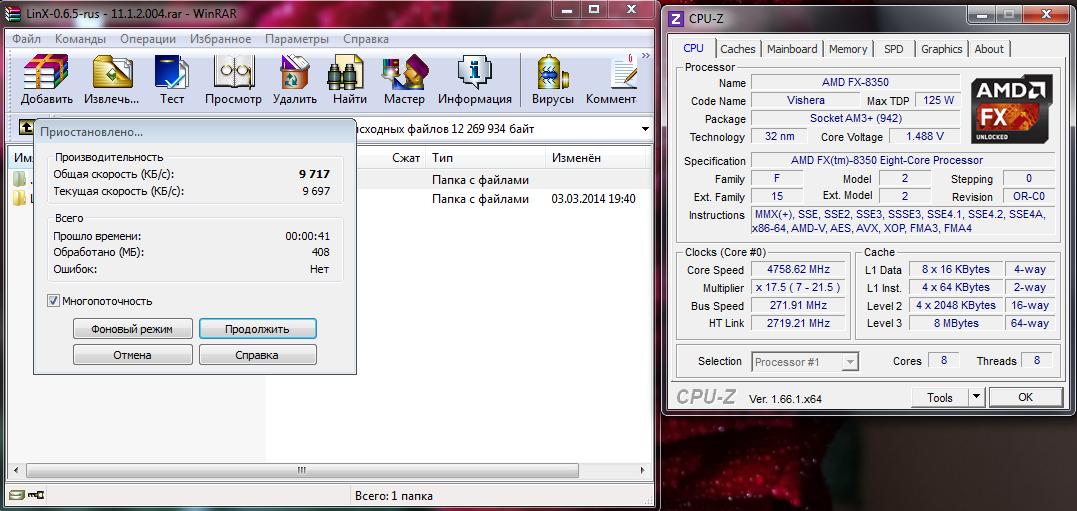This screenshot has height=511, width=1077.
Task: Click the Тест toolbar icon in WinRAR
Action: [172, 80]
